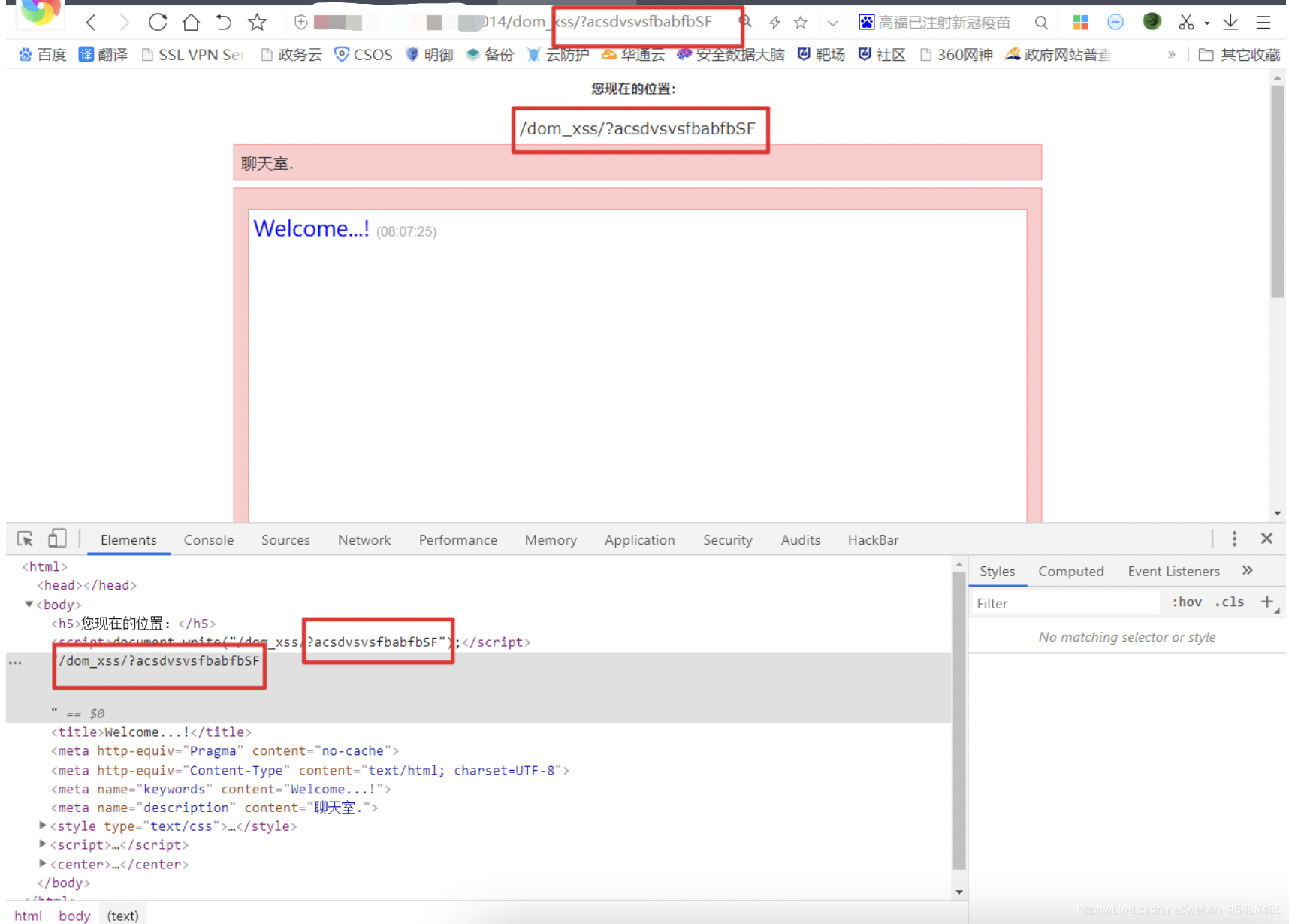Click the html breadcrumb in DevTools footer
This screenshot has width=1289, height=924.
pos(29,916)
